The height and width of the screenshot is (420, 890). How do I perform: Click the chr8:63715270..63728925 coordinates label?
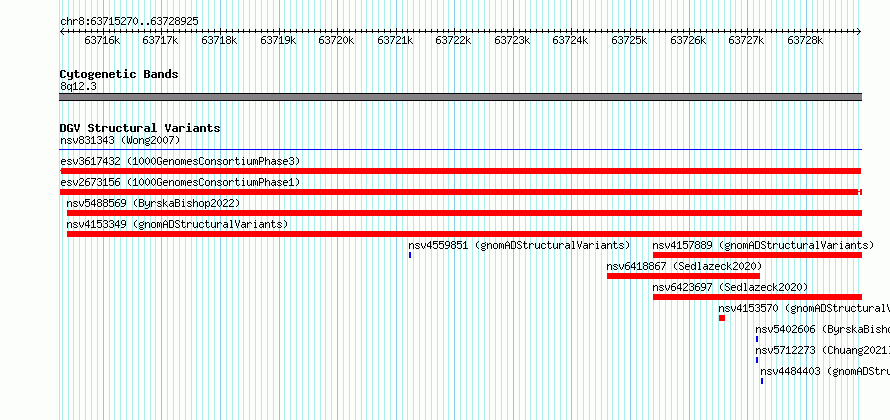click(x=129, y=22)
